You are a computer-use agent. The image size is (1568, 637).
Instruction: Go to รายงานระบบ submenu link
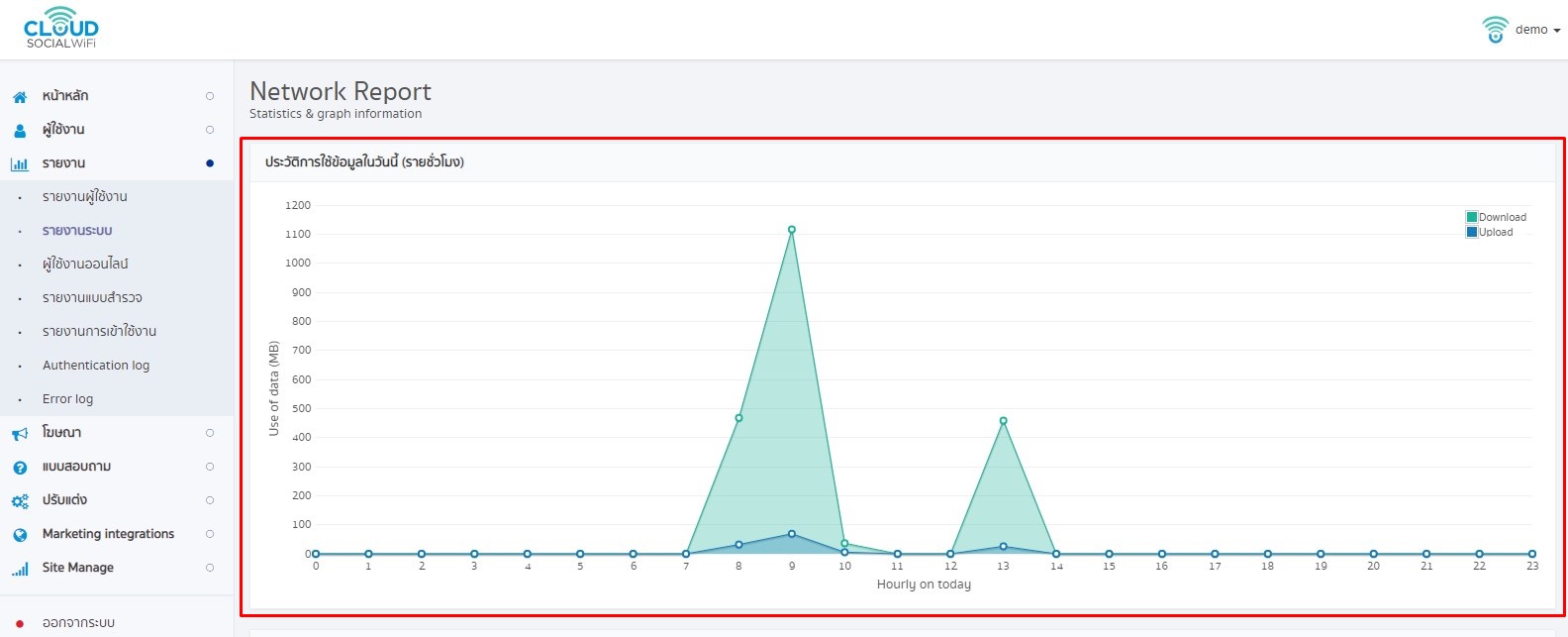click(x=77, y=231)
